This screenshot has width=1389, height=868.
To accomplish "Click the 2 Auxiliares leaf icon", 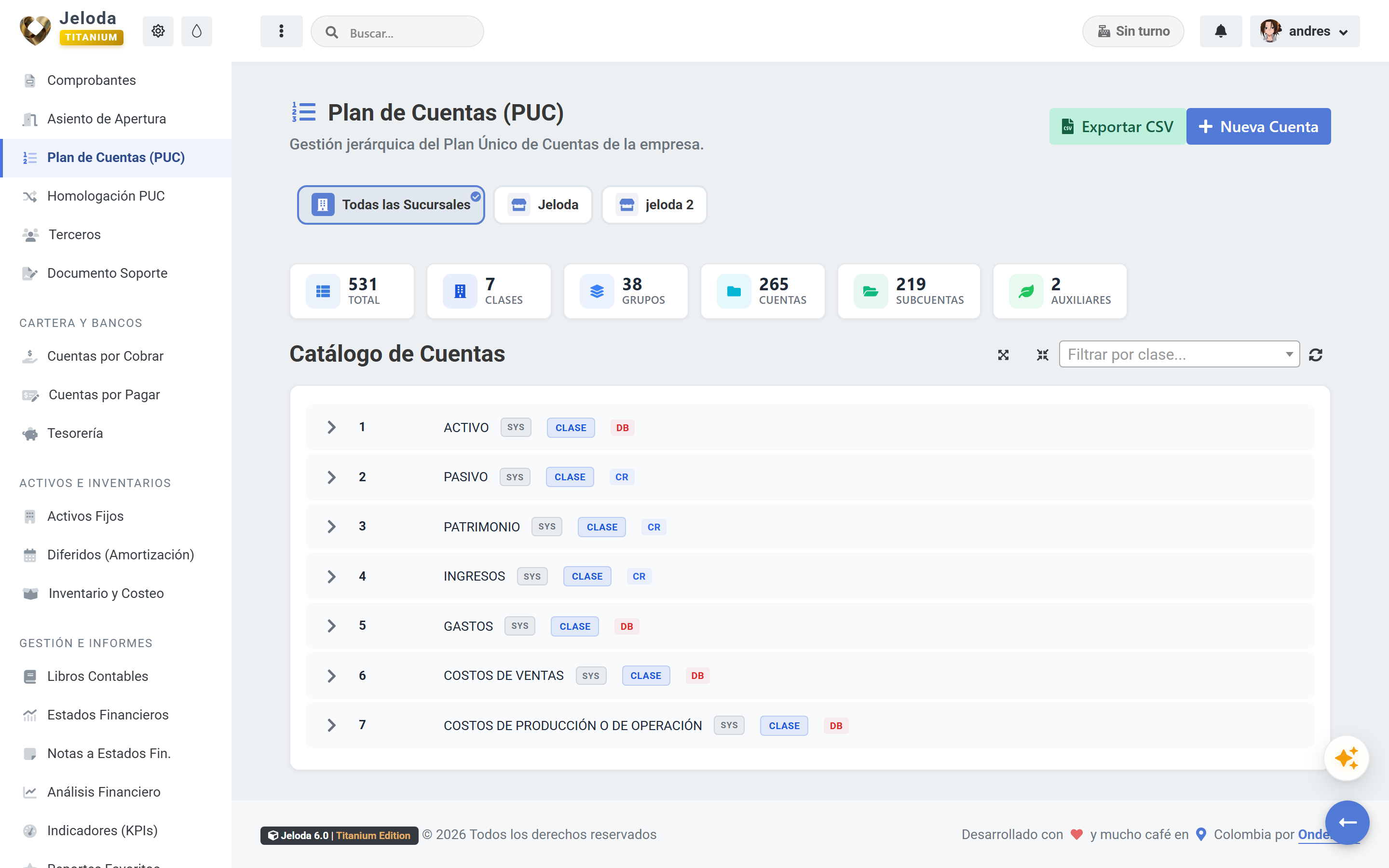I will coord(1026,291).
